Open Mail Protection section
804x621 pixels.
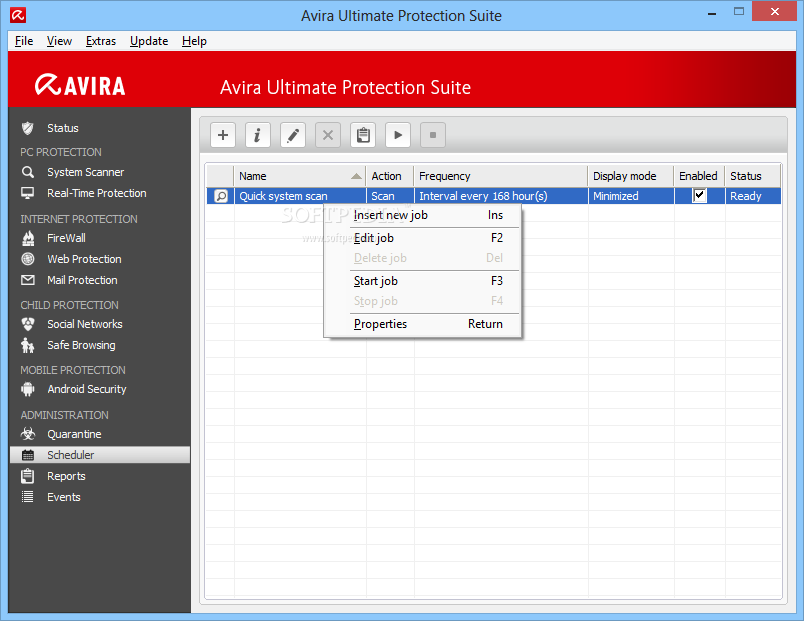point(82,281)
